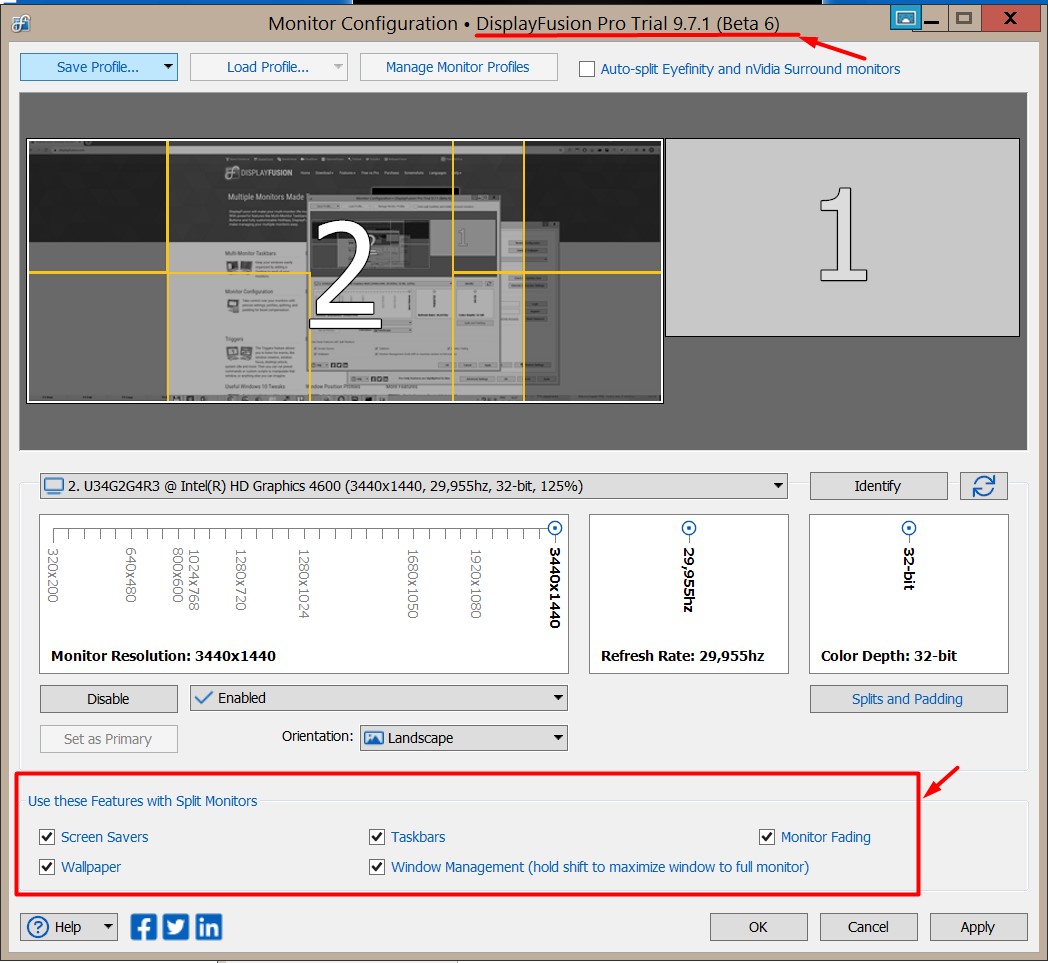Open the Twitter social link icon
Image resolution: width=1048 pixels, height=963 pixels.
pos(176,927)
